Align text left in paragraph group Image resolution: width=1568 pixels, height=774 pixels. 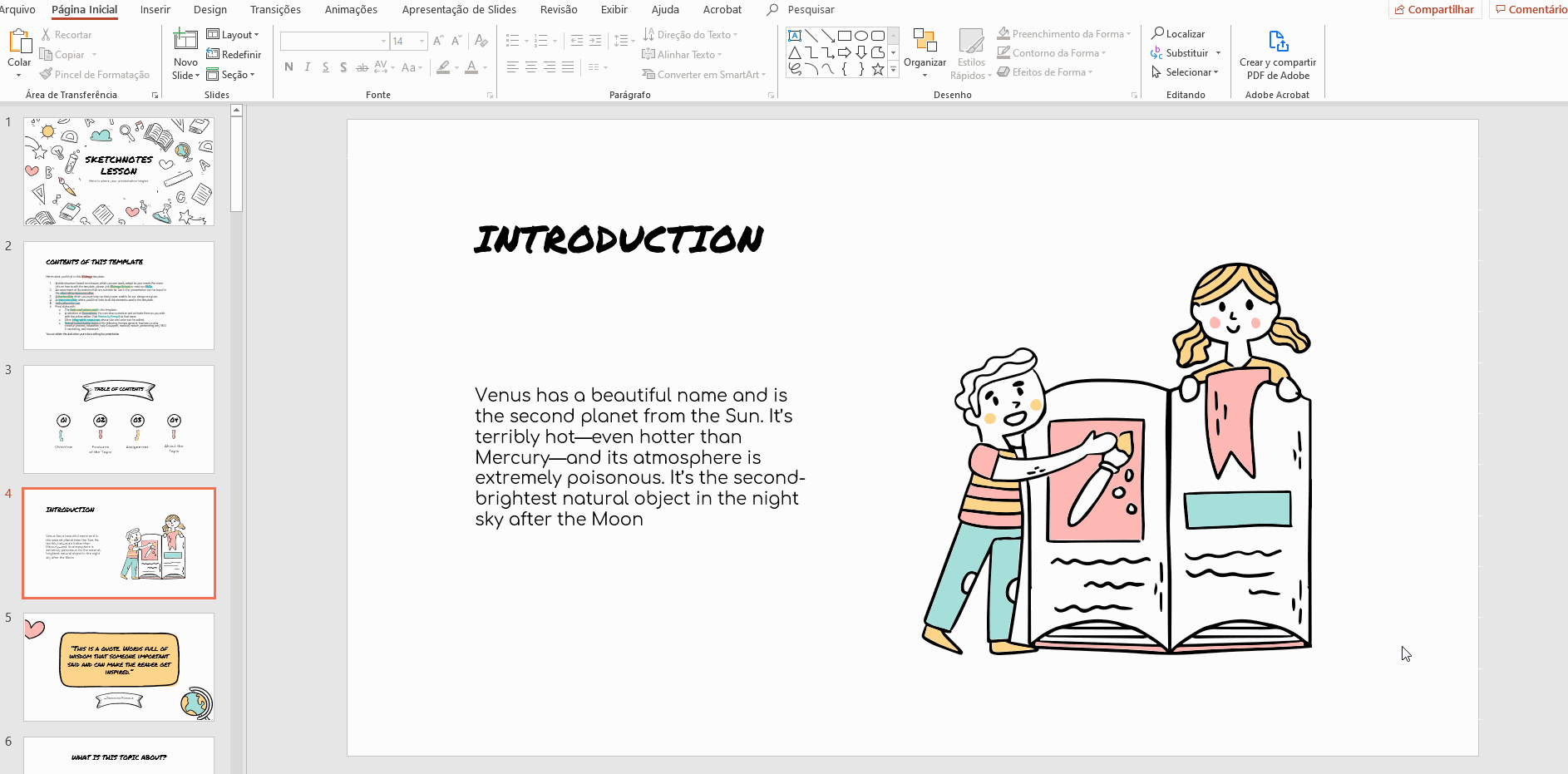[x=512, y=67]
